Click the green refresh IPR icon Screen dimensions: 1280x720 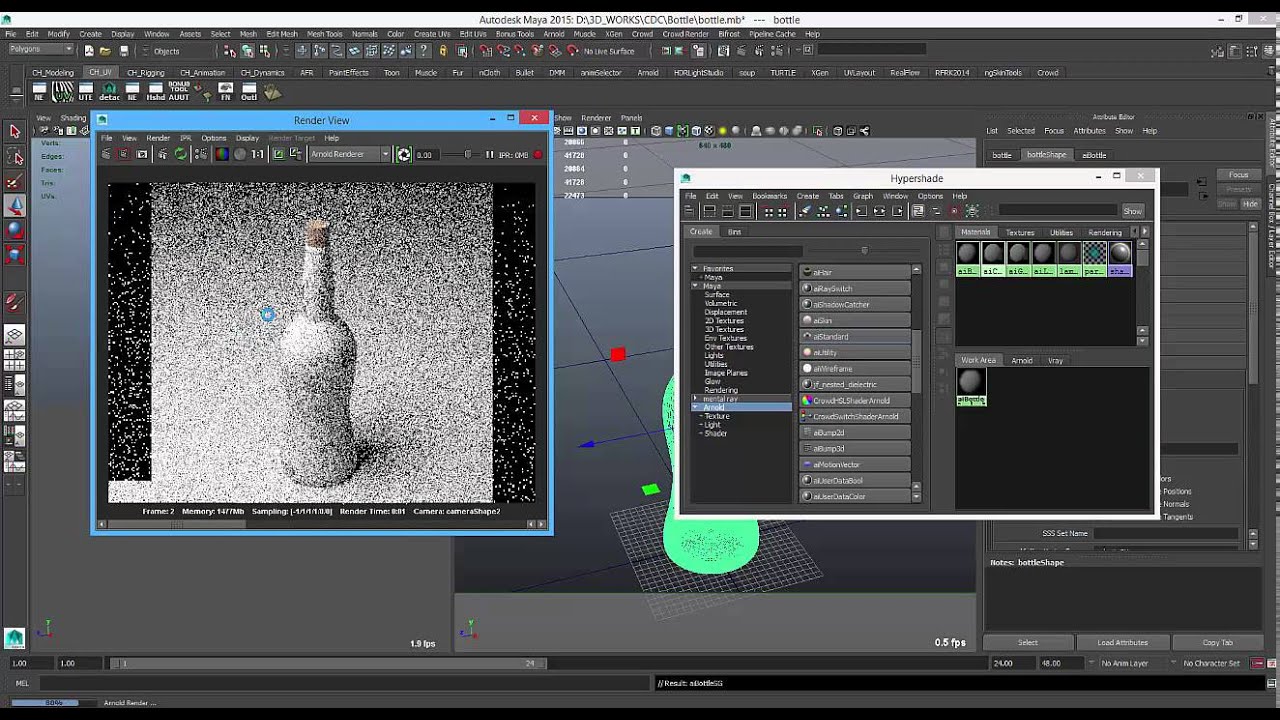(x=181, y=154)
